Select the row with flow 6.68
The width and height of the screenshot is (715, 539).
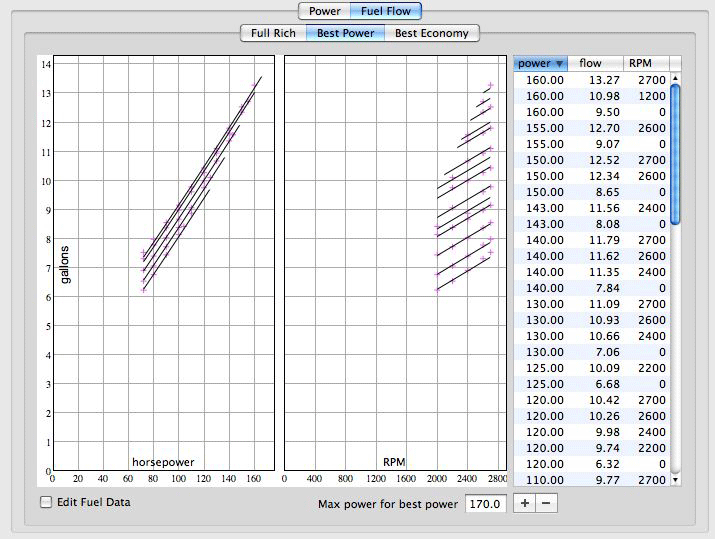tap(592, 384)
